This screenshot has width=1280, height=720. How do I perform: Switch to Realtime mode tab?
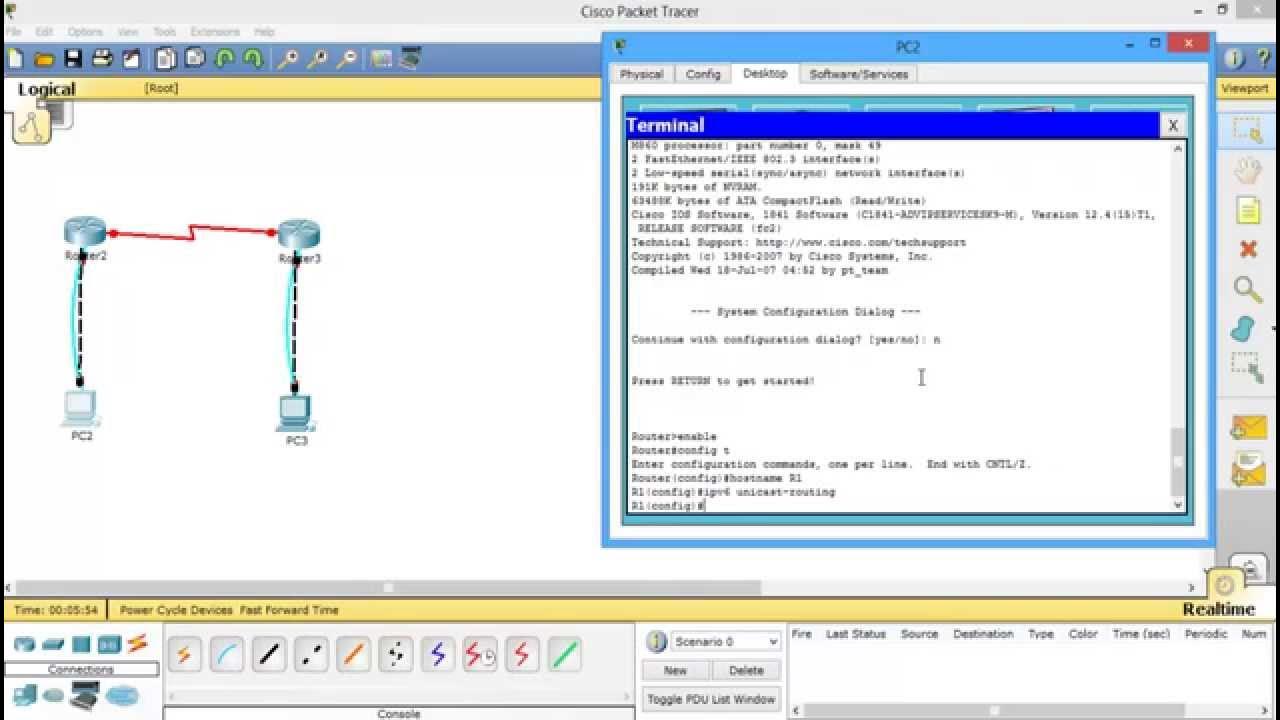click(x=1218, y=609)
